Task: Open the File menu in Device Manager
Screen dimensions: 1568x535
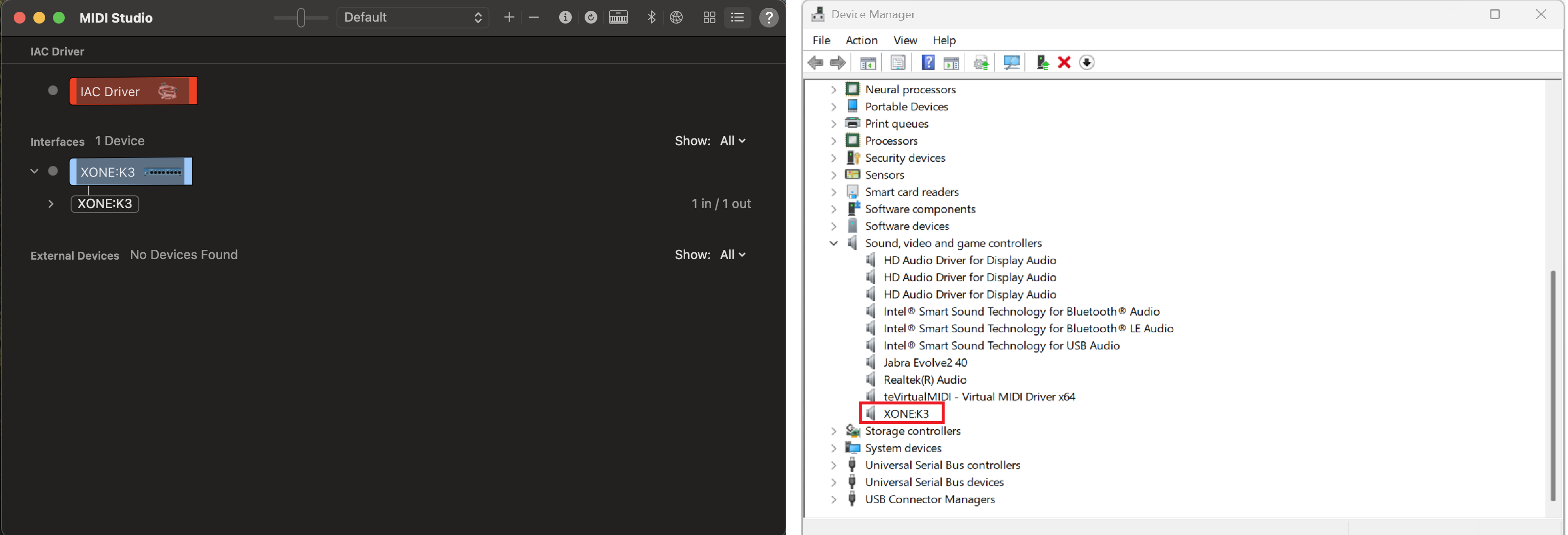Action: click(821, 40)
